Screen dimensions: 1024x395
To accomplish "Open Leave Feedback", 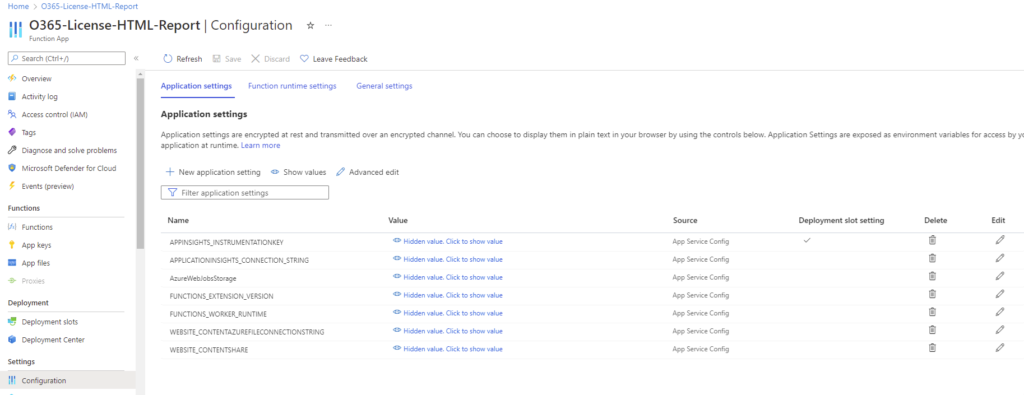I will 334,59.
